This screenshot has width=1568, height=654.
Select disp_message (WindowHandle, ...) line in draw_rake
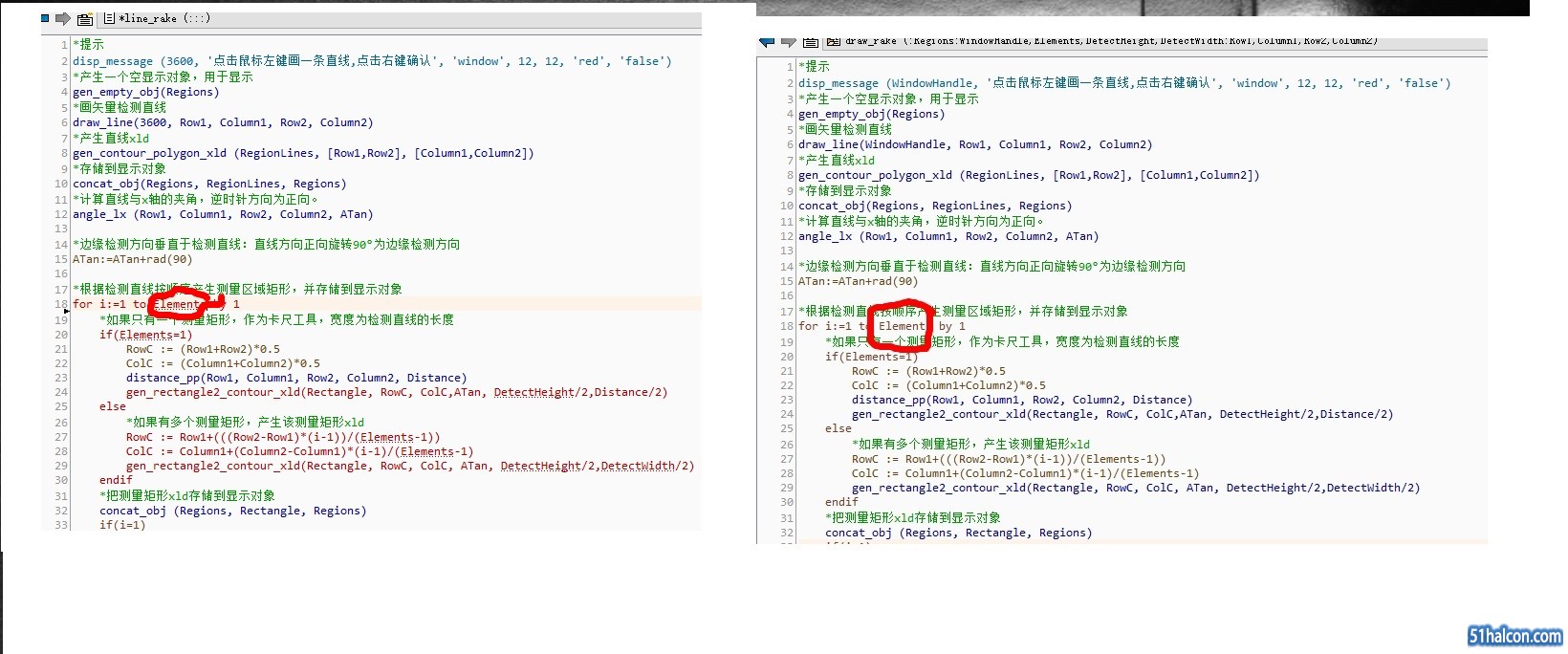1124,83
